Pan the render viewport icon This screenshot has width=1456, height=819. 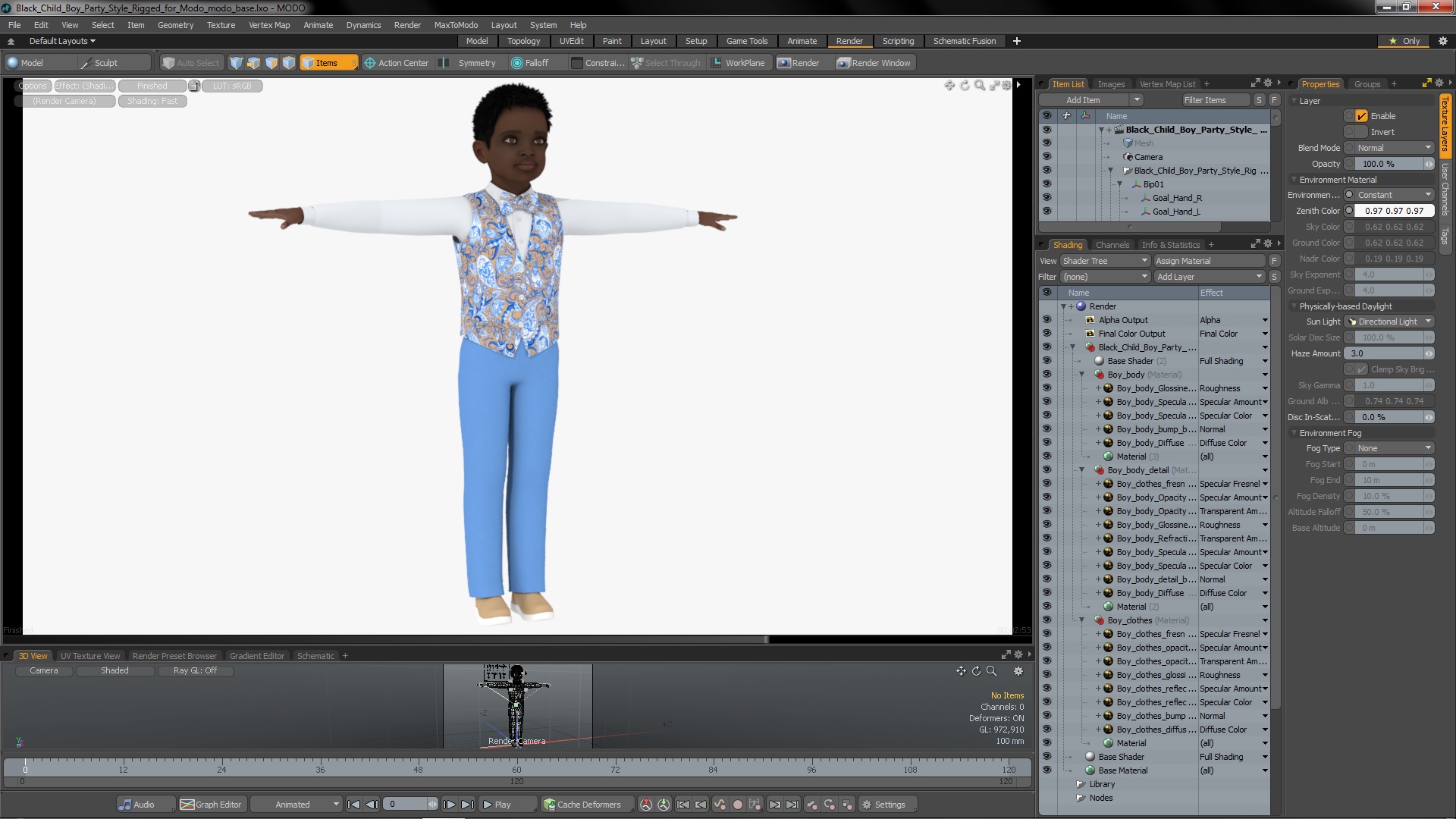(x=949, y=86)
